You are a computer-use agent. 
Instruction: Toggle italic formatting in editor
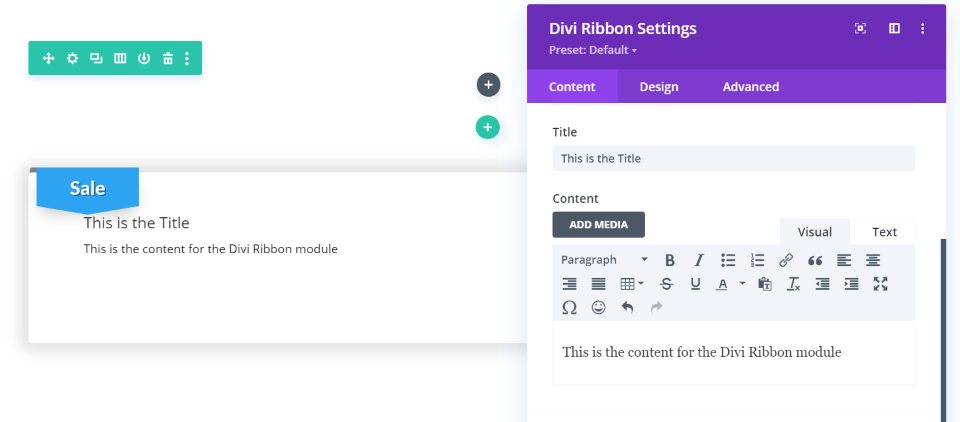pyautogui.click(x=699, y=260)
